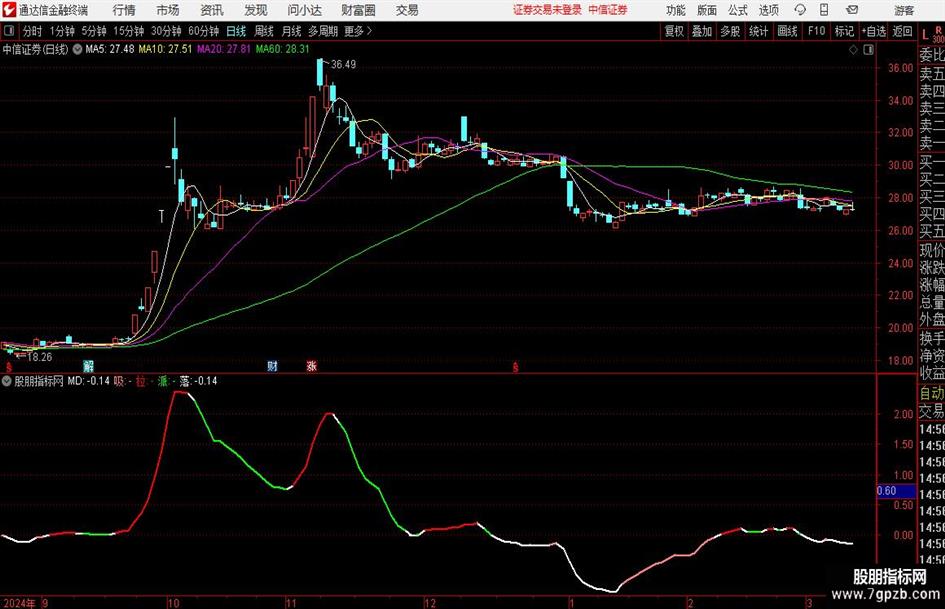This screenshot has height=609, width=945.
Task: Click the R 300 icon in right panel header
Action: point(938,34)
